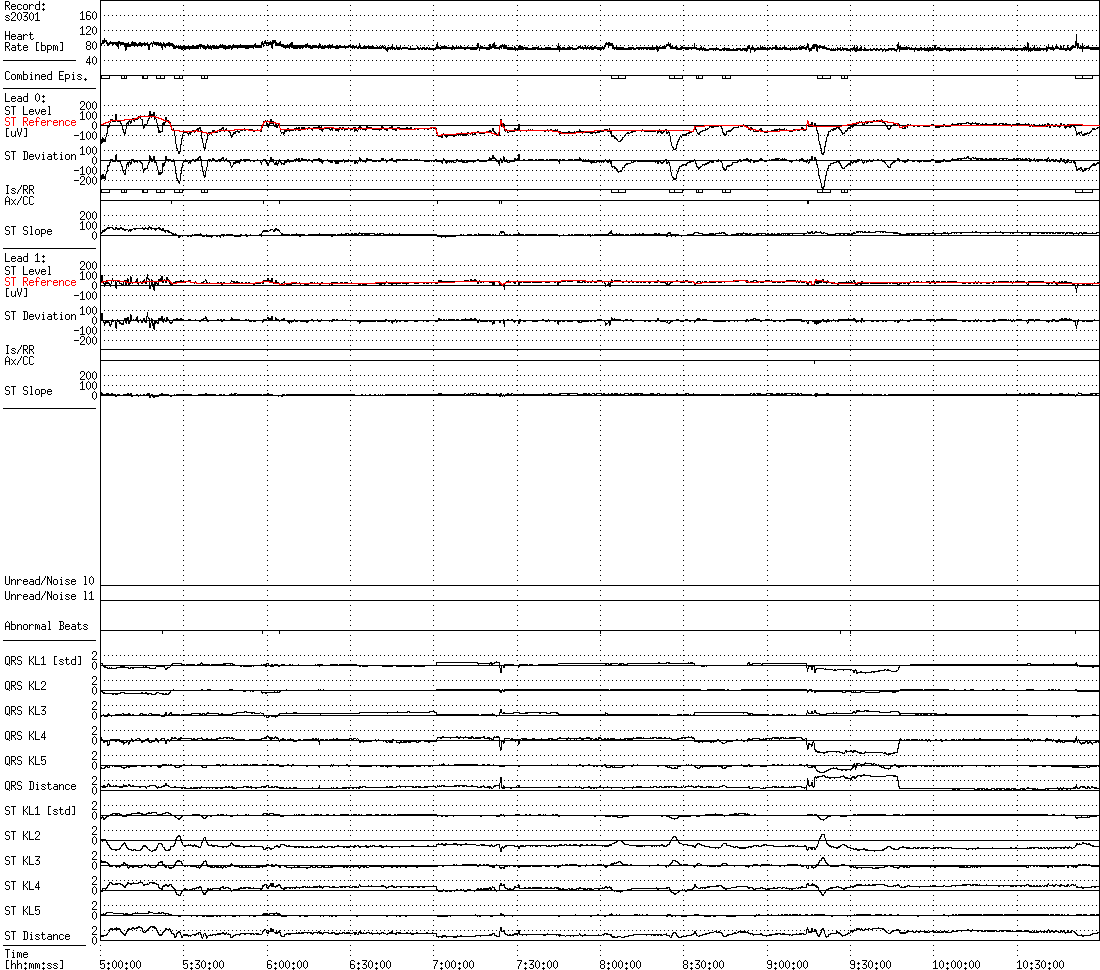Click the ST Distance label
This screenshot has height=970, width=1100.
tap(37, 936)
